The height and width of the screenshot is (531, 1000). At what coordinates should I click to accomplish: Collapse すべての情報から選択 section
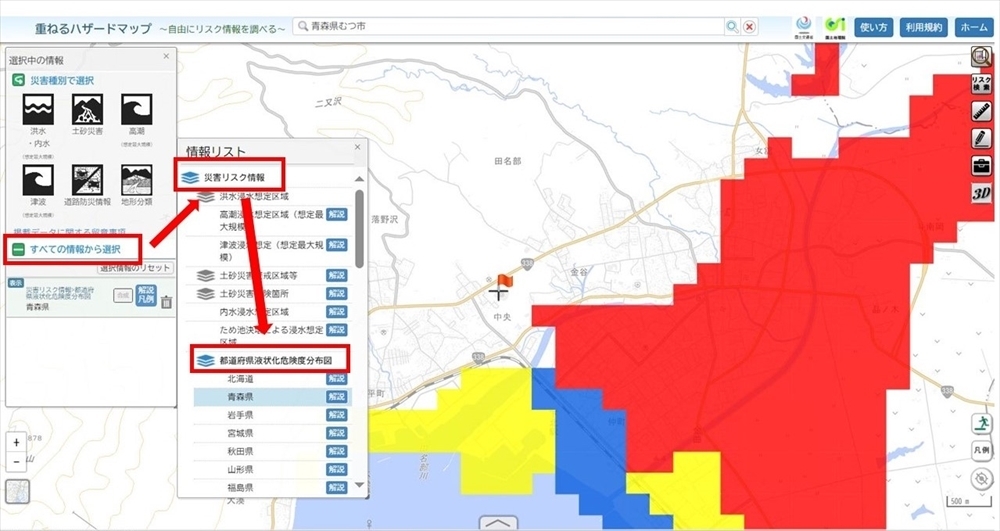pyautogui.click(x=18, y=247)
